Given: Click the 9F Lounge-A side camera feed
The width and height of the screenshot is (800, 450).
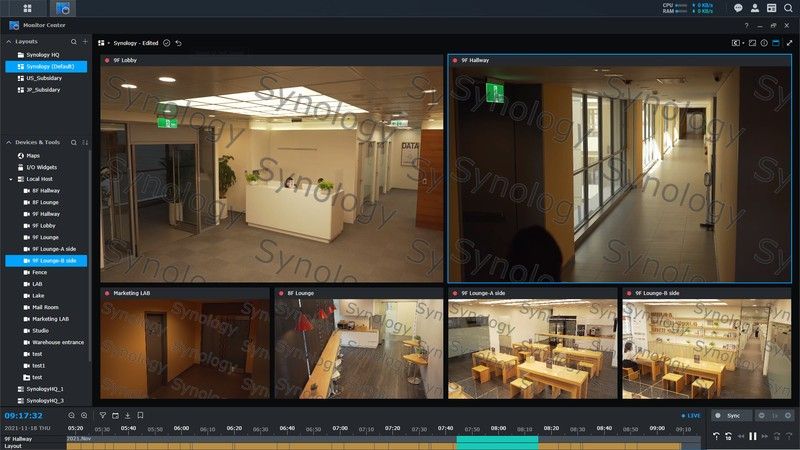Looking at the screenshot, I should pos(533,349).
